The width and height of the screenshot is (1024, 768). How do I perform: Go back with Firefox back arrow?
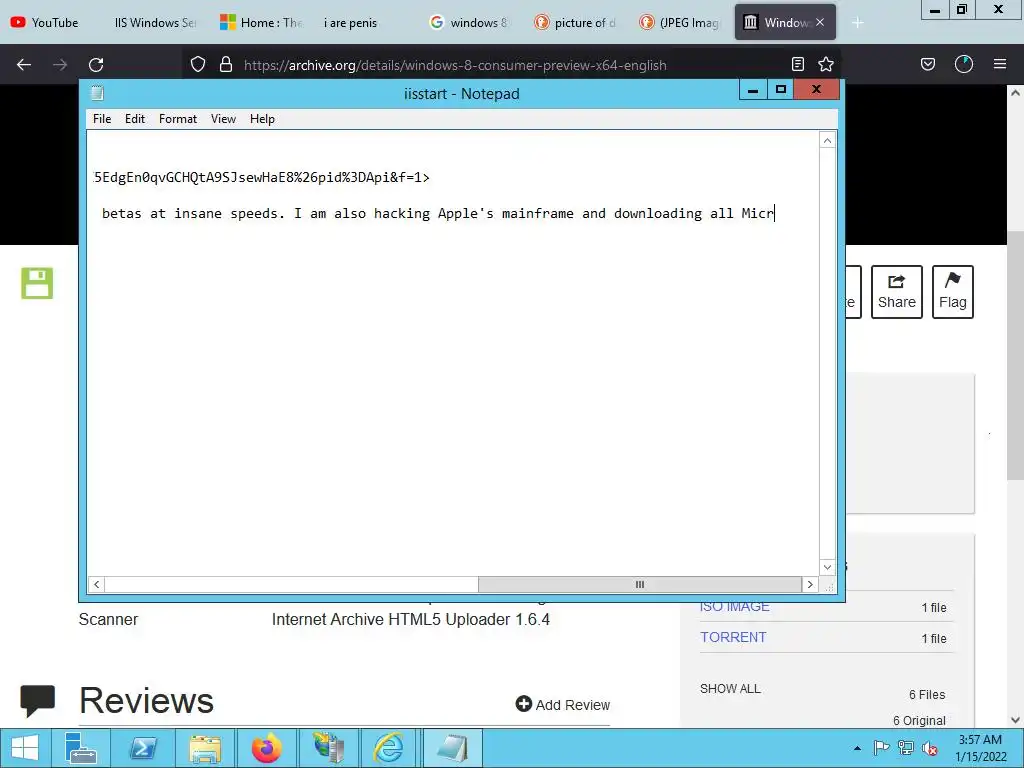pyautogui.click(x=24, y=65)
